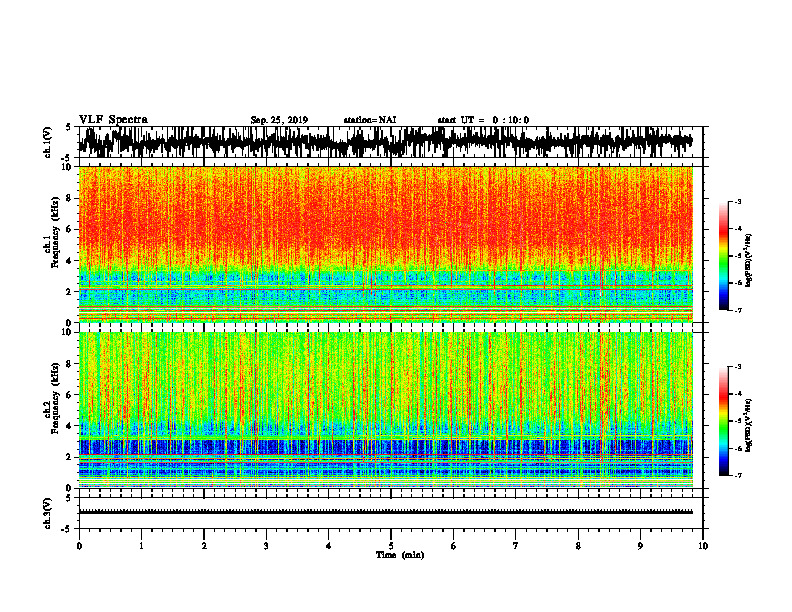Click the 'start UT = 0 : 10: 0' text

483,120
